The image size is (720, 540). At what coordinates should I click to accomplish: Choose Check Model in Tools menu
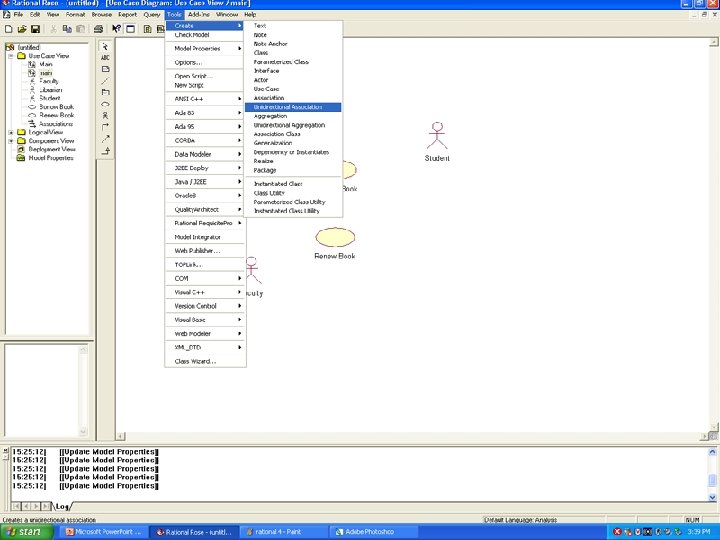tap(205, 35)
